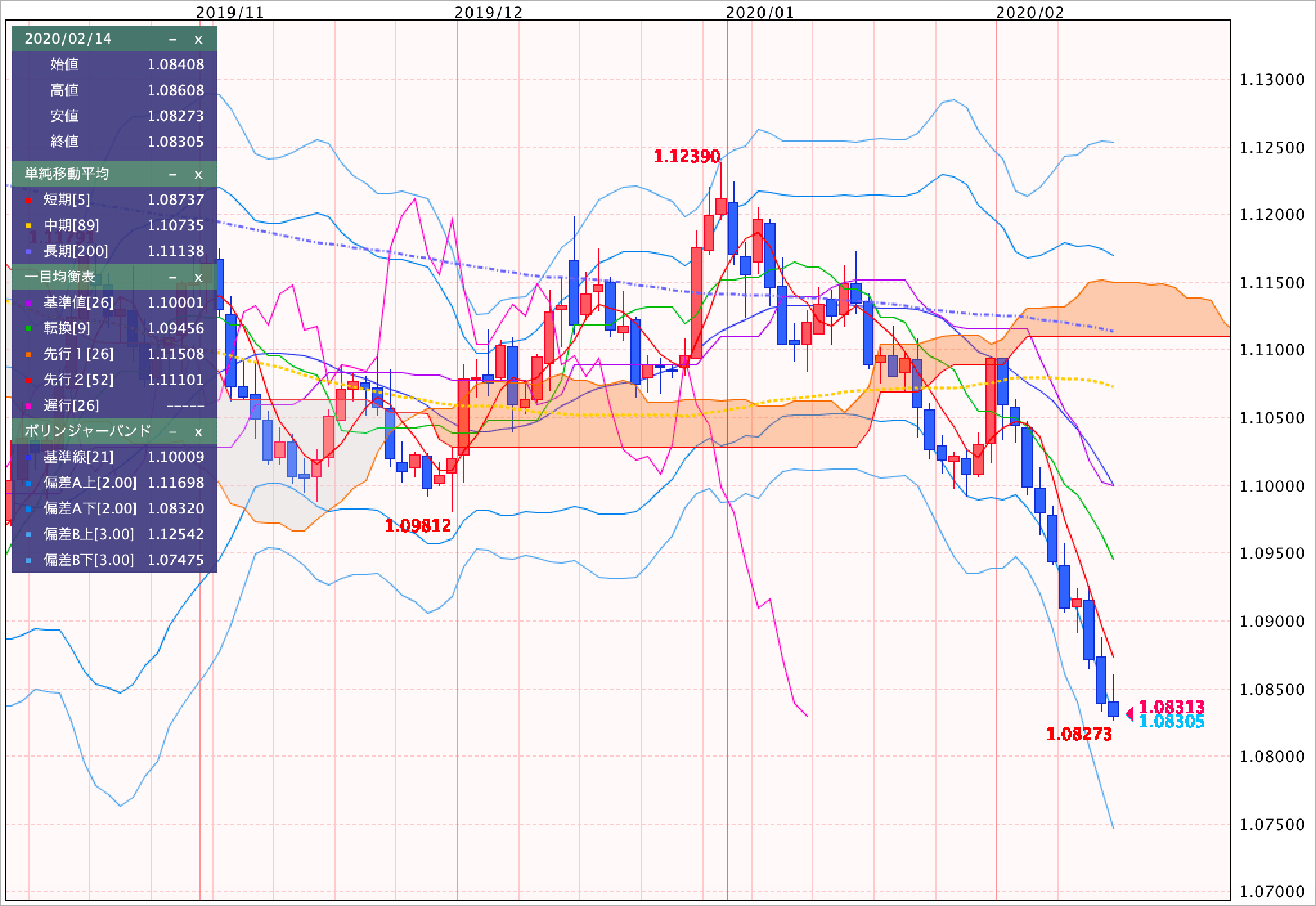The image size is (1316, 906).
Task: Click the 2019/11 date axis label
Action: point(230,12)
